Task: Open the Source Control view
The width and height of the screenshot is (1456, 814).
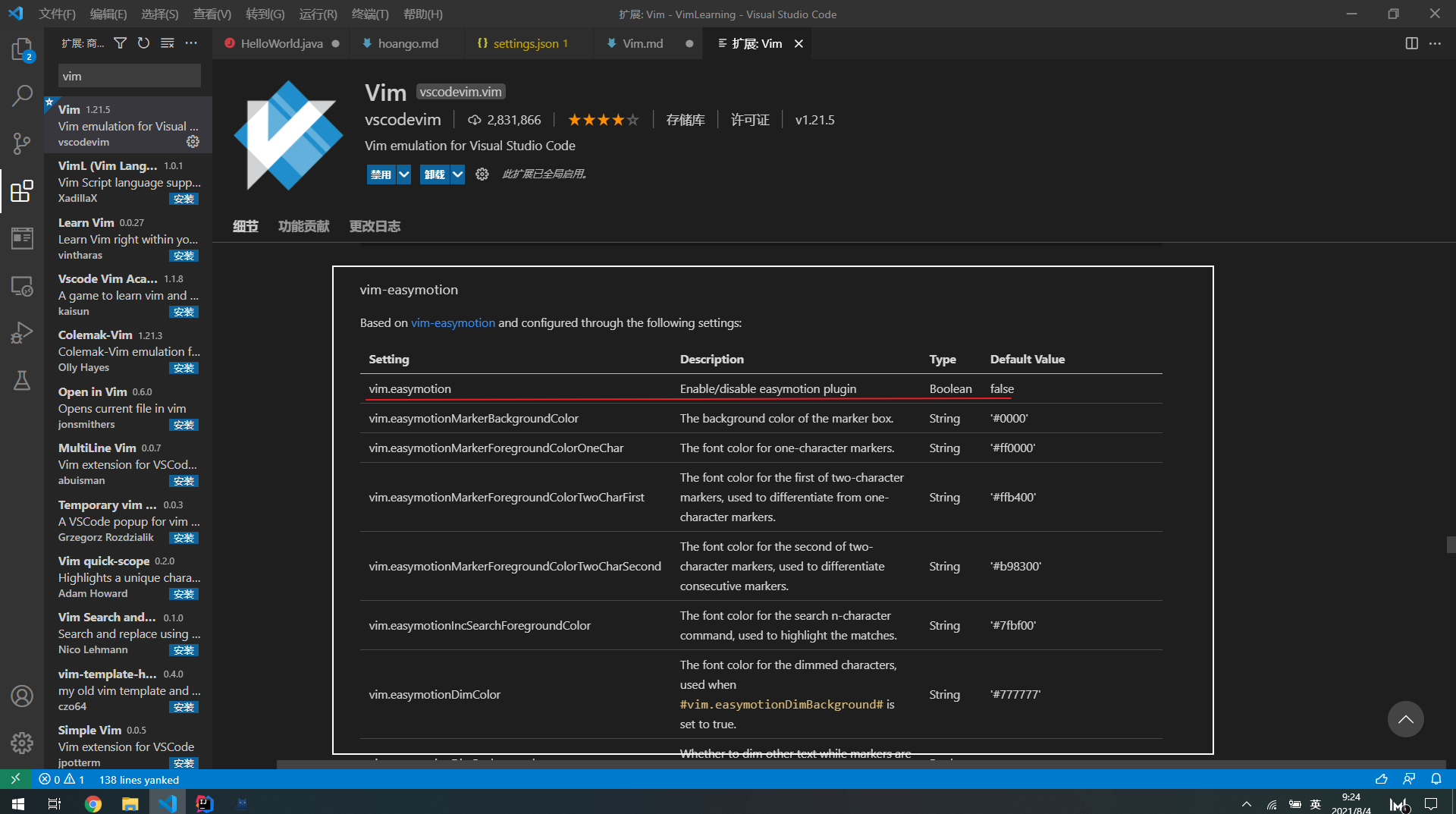Action: point(21,143)
